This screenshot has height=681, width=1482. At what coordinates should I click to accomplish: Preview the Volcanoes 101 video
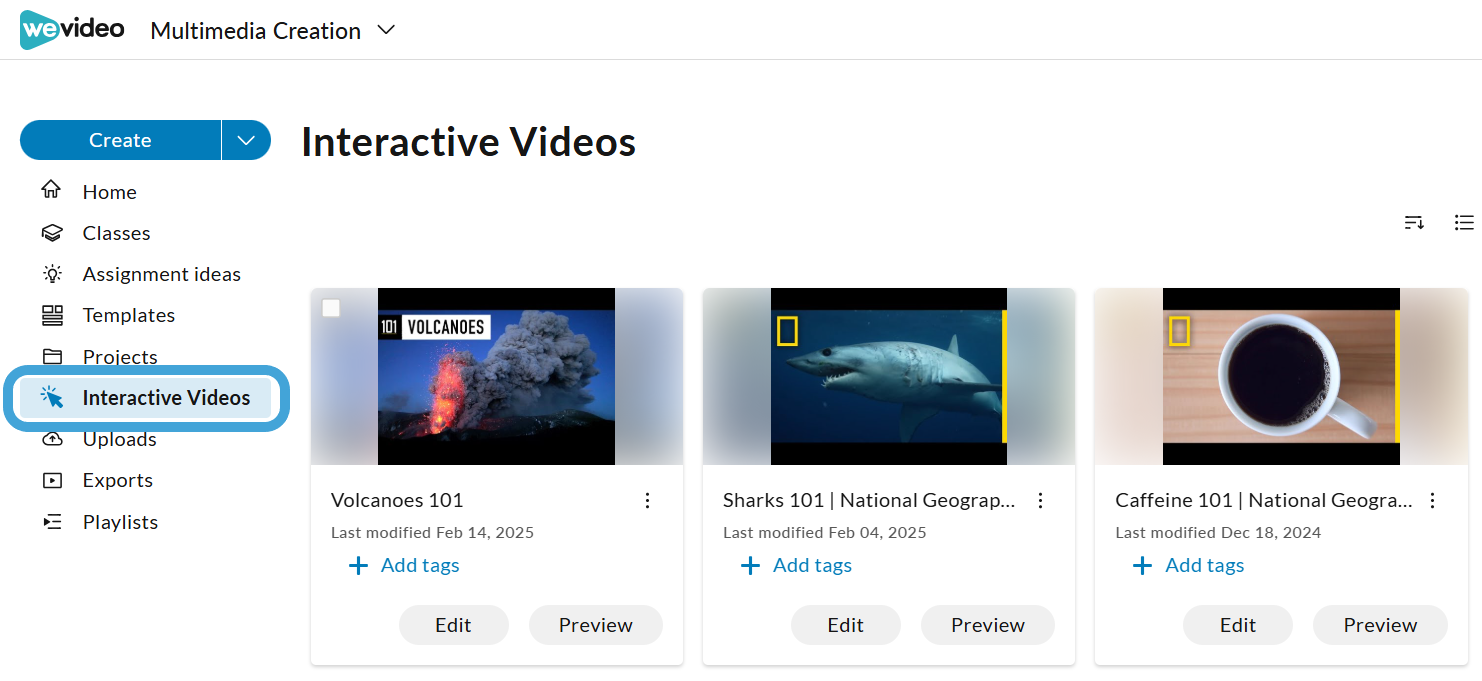pos(595,625)
